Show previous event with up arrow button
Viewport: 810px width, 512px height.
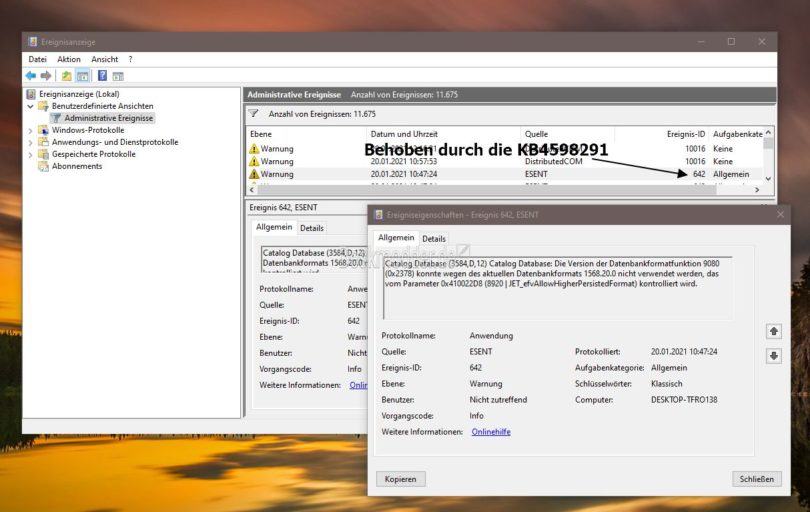coord(773,331)
